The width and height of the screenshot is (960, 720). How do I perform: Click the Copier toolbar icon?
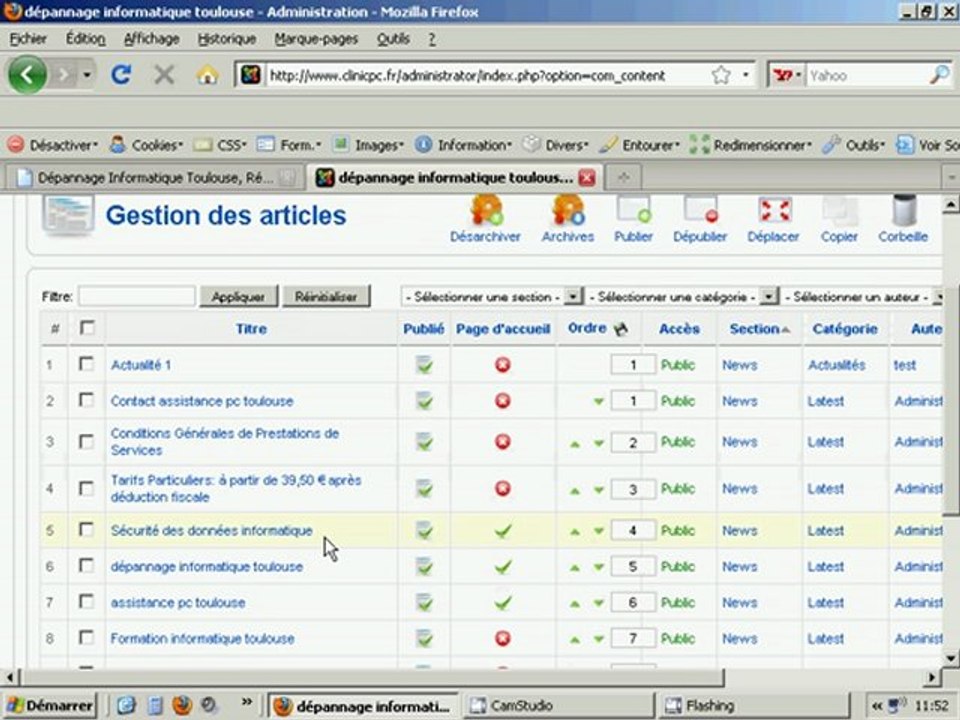[x=839, y=219]
